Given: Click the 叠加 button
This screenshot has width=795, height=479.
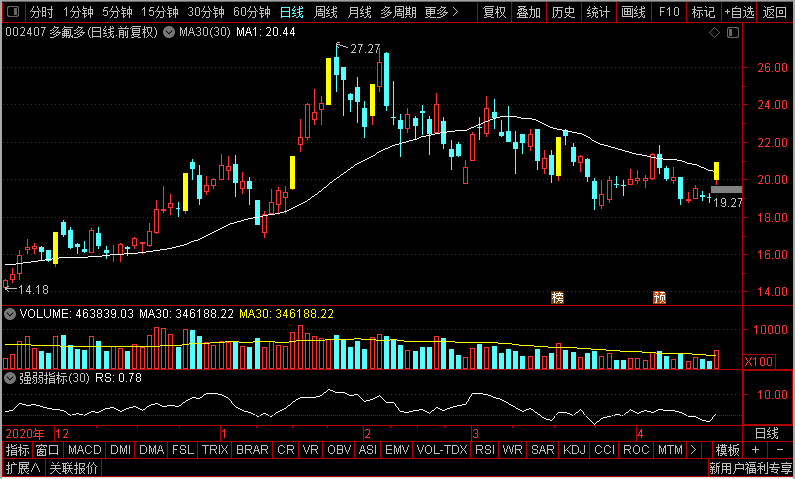Looking at the screenshot, I should coord(529,12).
